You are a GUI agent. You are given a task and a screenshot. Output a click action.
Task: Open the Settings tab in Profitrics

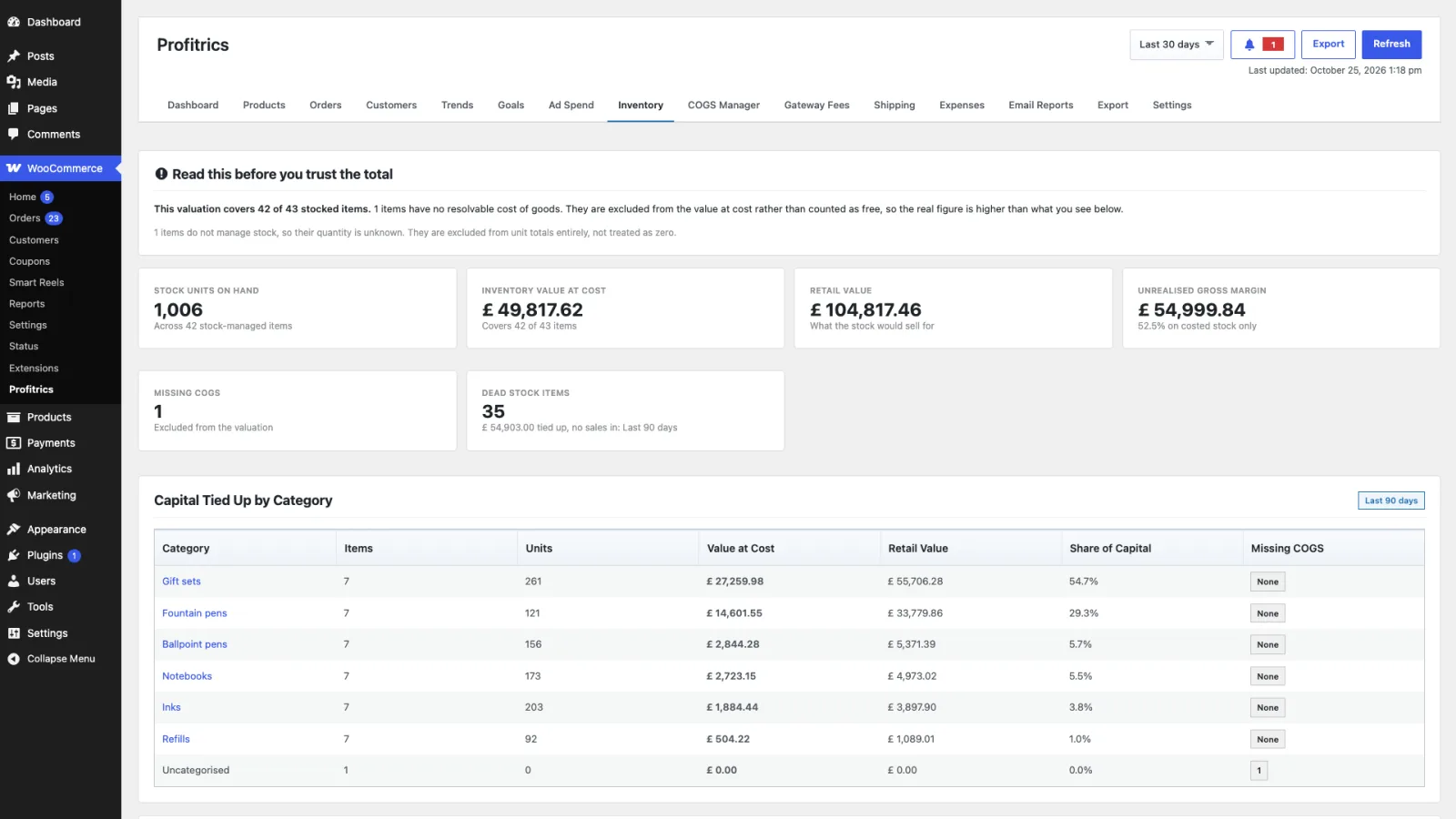1171,106
